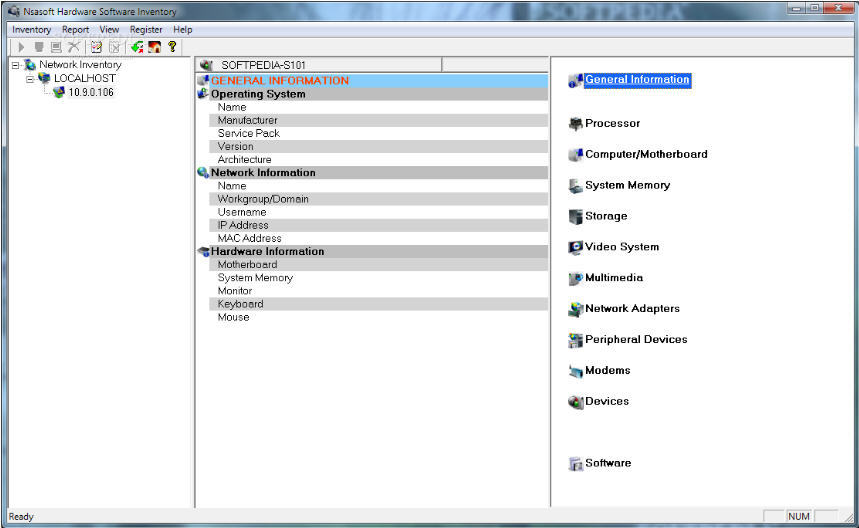Select the IP Address row
859x528 pixels.
click(378, 225)
